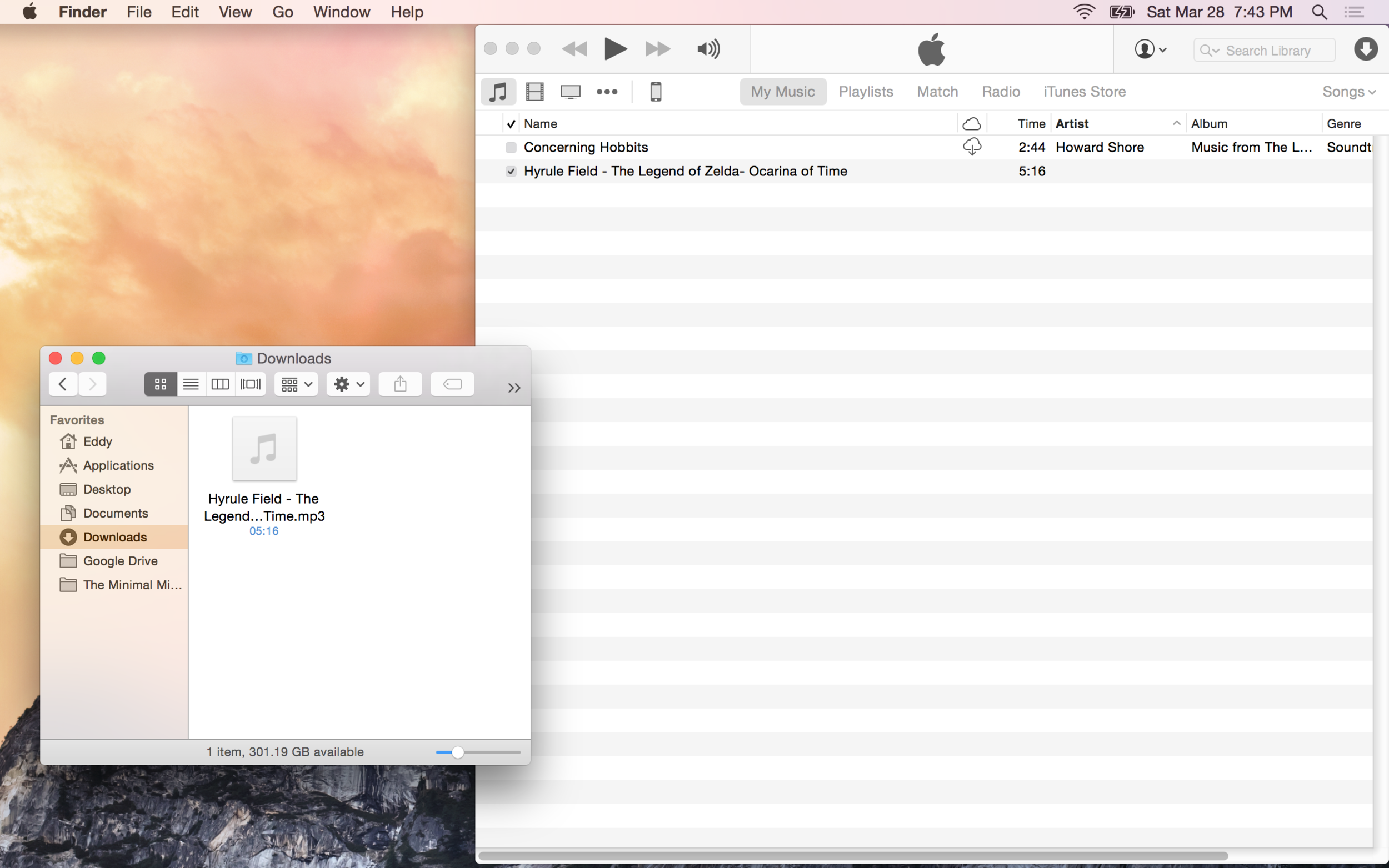1389x868 pixels.
Task: Switch Finder to Cover Flow view
Action: 251,384
